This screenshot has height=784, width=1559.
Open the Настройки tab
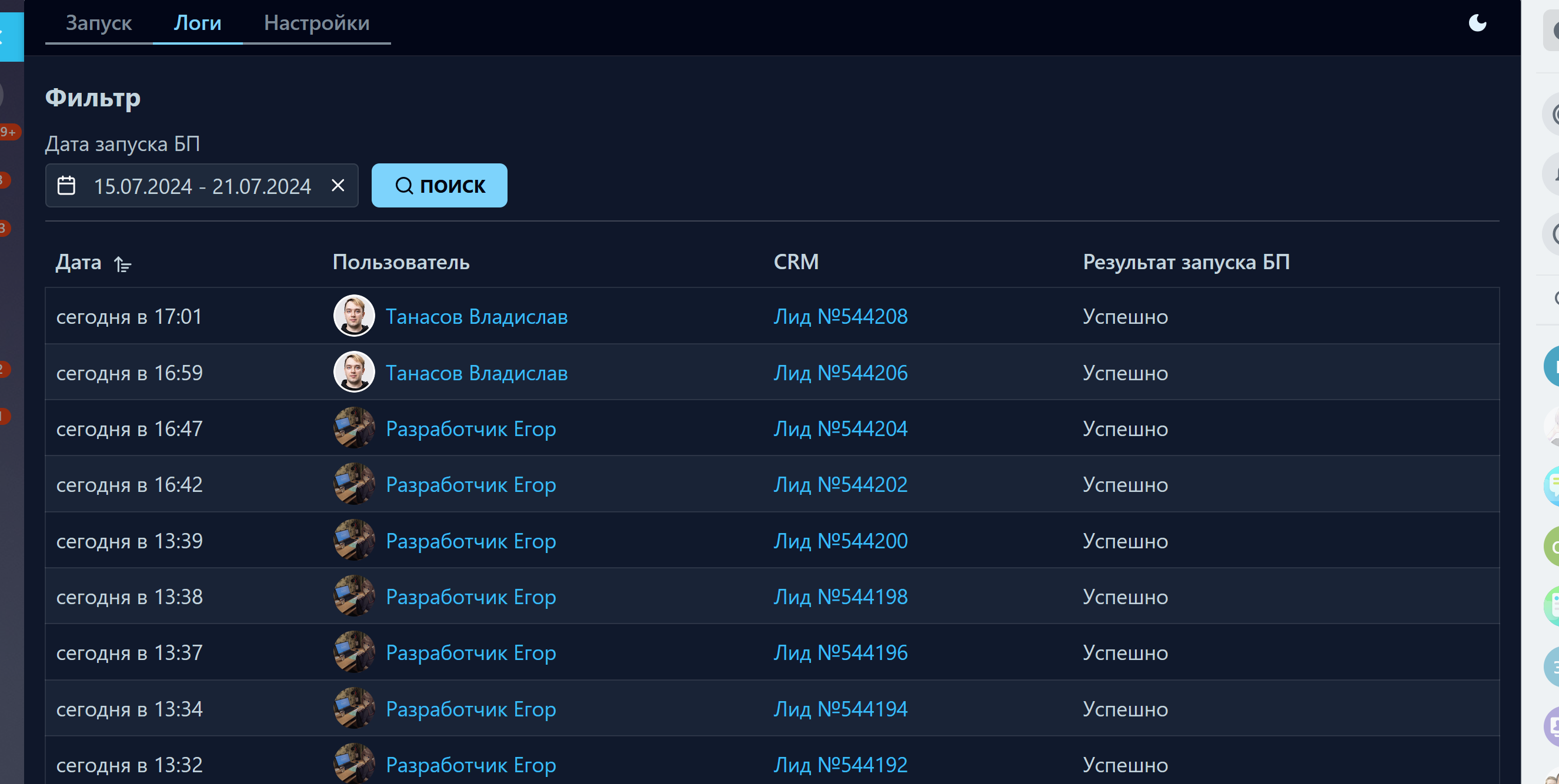click(316, 23)
